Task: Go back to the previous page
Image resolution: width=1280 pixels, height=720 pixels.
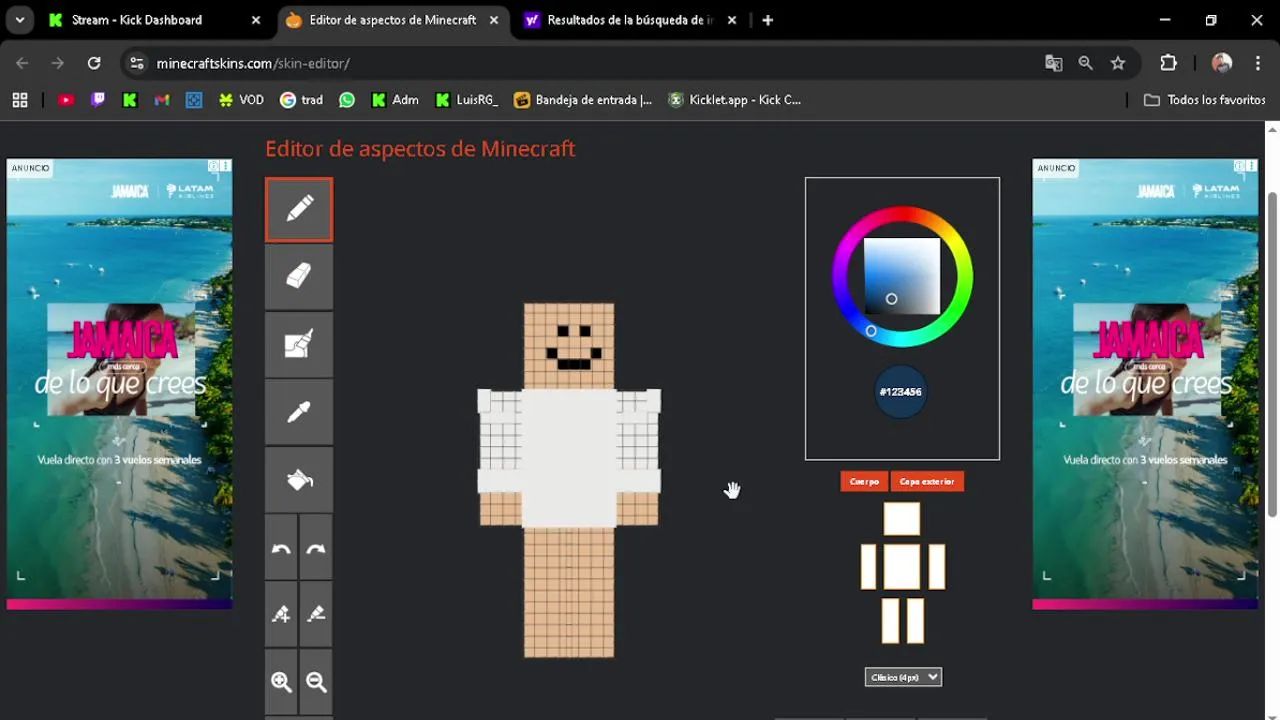Action: [22, 63]
